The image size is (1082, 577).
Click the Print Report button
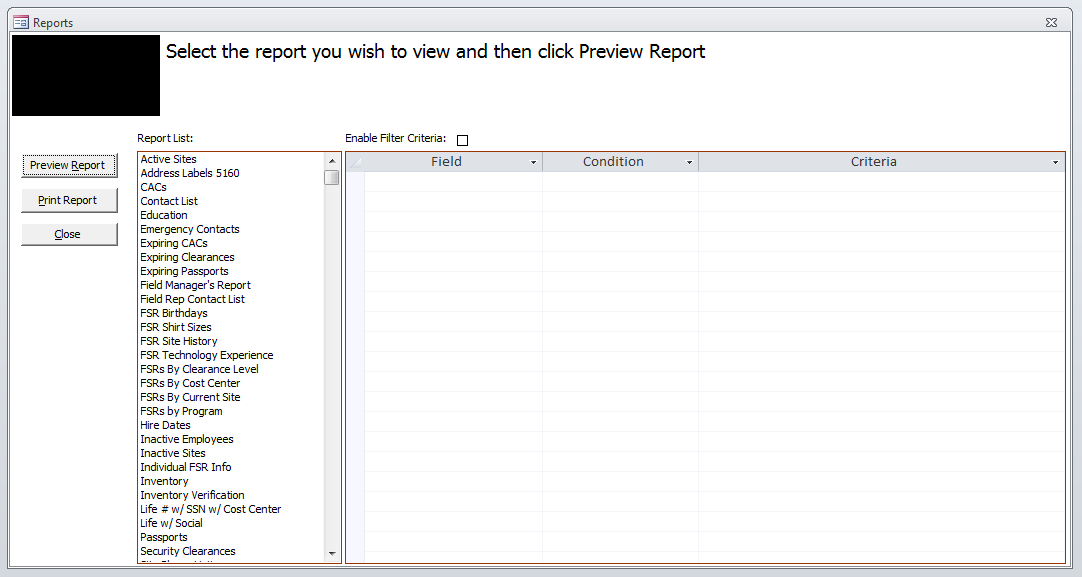(x=69, y=200)
